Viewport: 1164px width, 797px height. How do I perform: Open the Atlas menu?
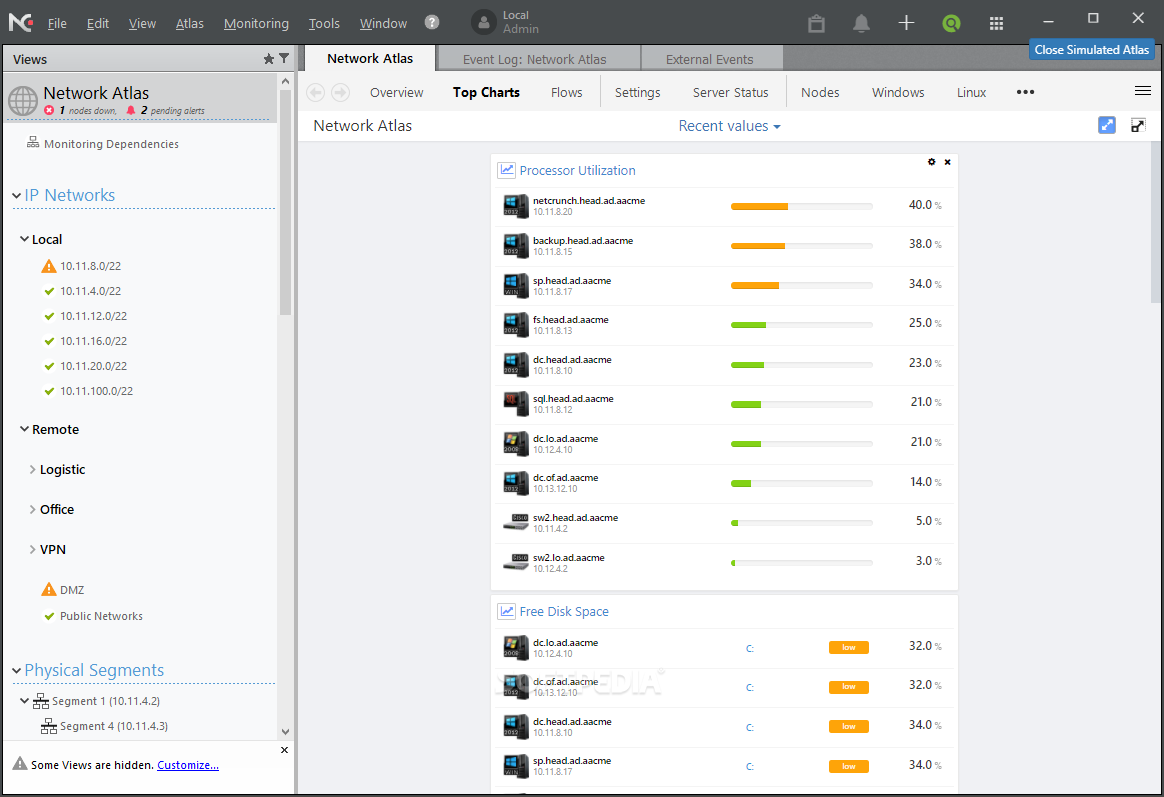tap(189, 23)
